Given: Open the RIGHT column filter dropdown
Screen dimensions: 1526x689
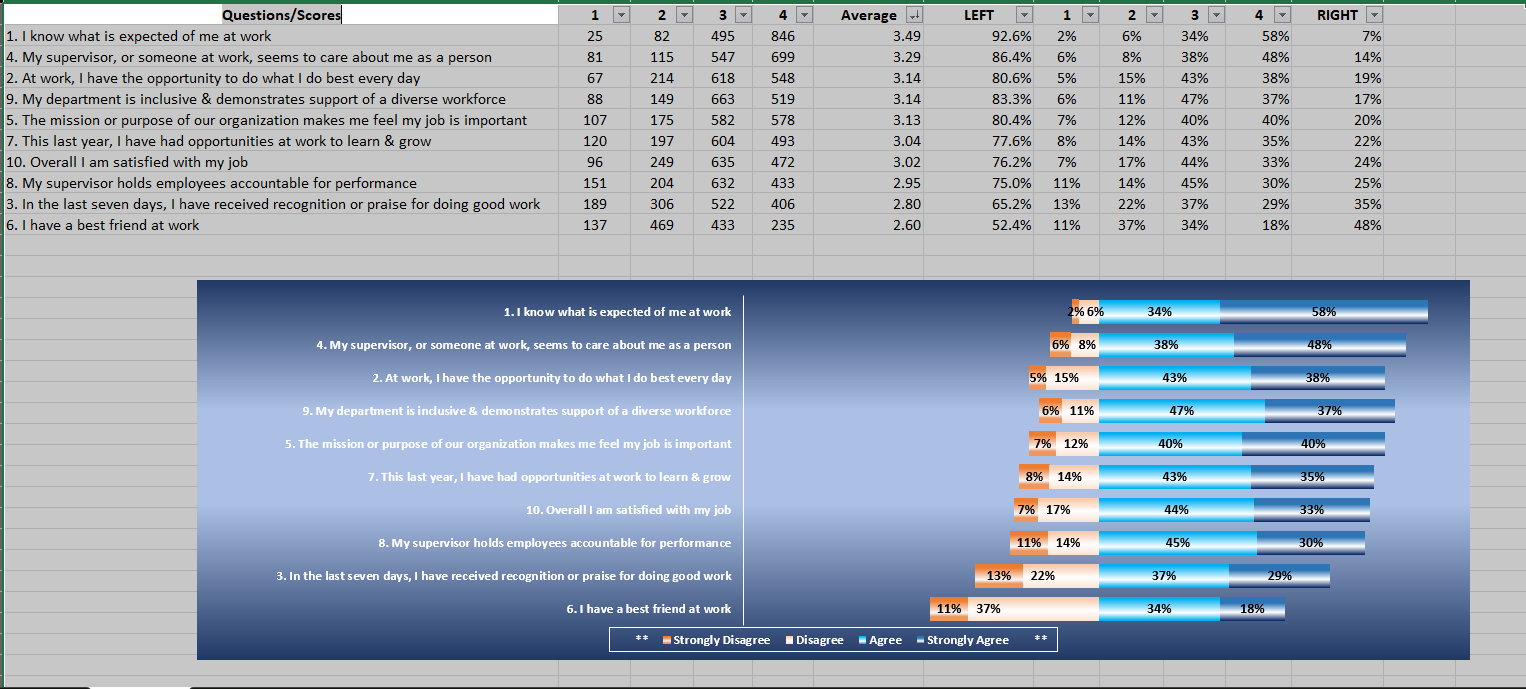Looking at the screenshot, I should click(x=1375, y=15).
